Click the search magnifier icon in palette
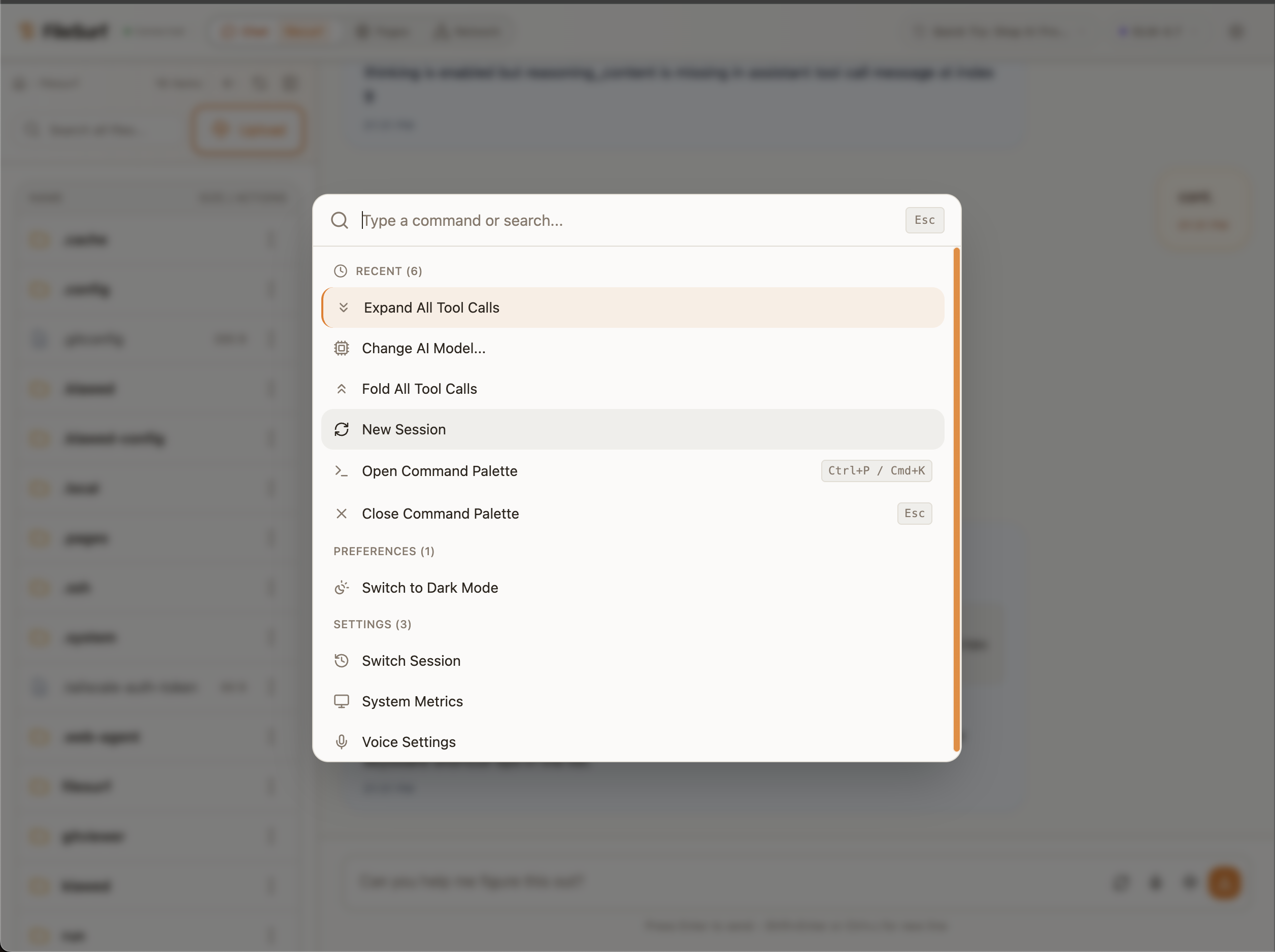 [340, 220]
